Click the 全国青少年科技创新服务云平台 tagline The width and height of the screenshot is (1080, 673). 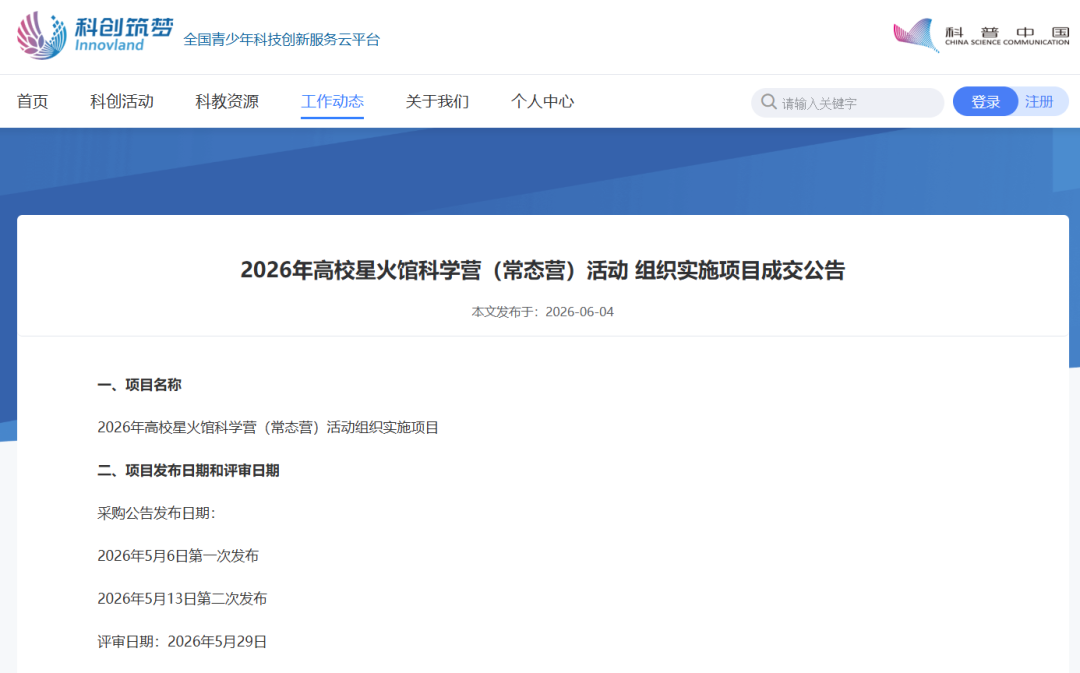click(x=282, y=39)
